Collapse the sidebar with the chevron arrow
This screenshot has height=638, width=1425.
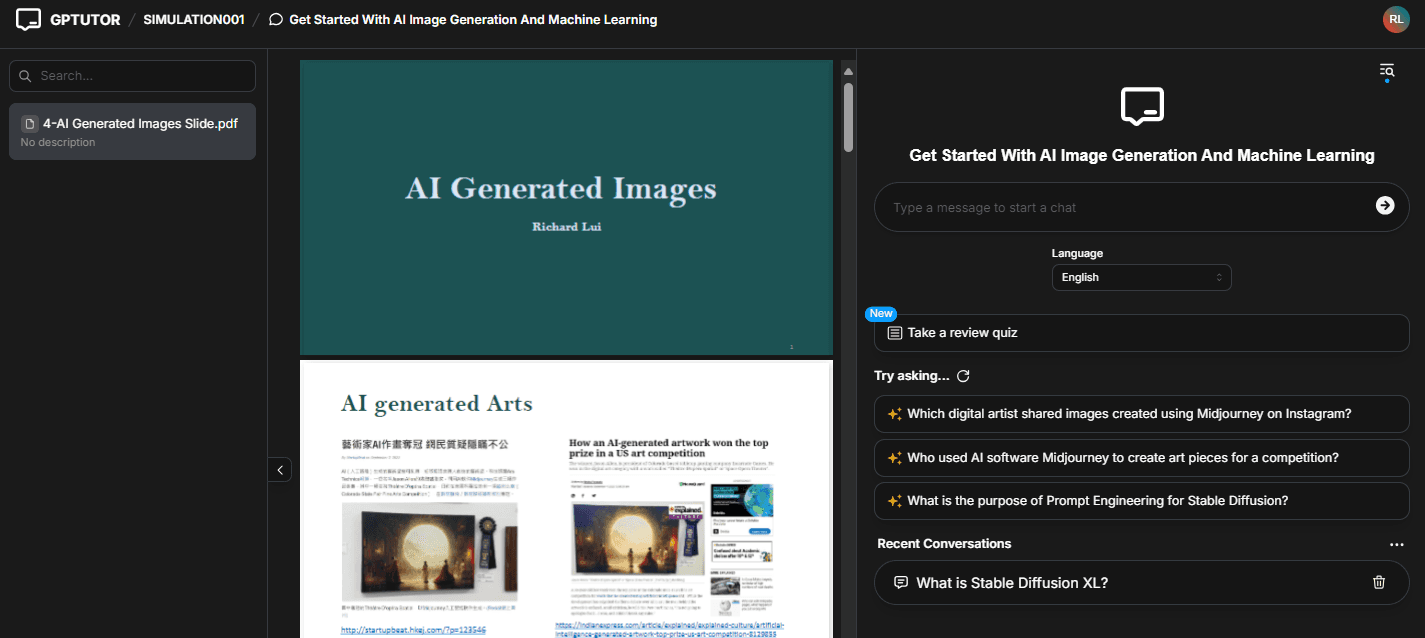[279, 469]
